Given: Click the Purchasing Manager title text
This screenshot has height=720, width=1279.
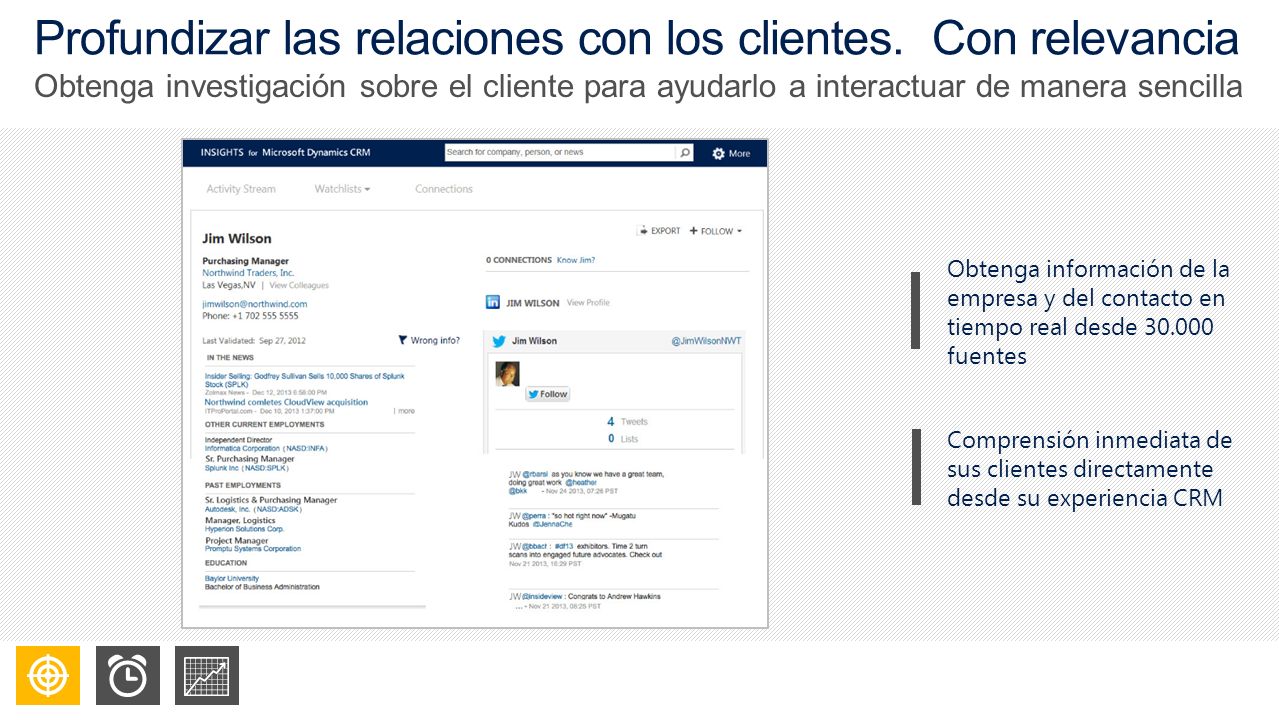Looking at the screenshot, I should [x=245, y=261].
